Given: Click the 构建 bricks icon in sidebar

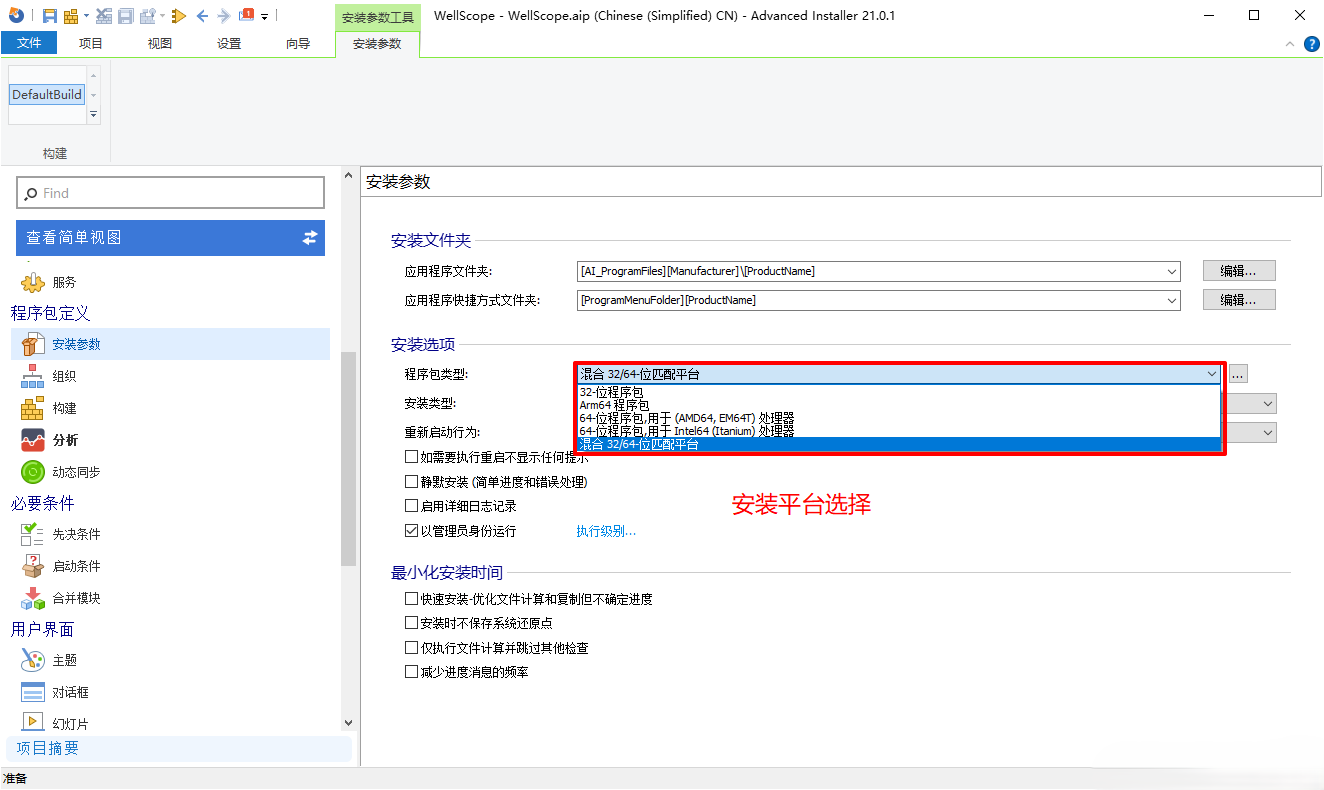Looking at the screenshot, I should click(x=33, y=408).
